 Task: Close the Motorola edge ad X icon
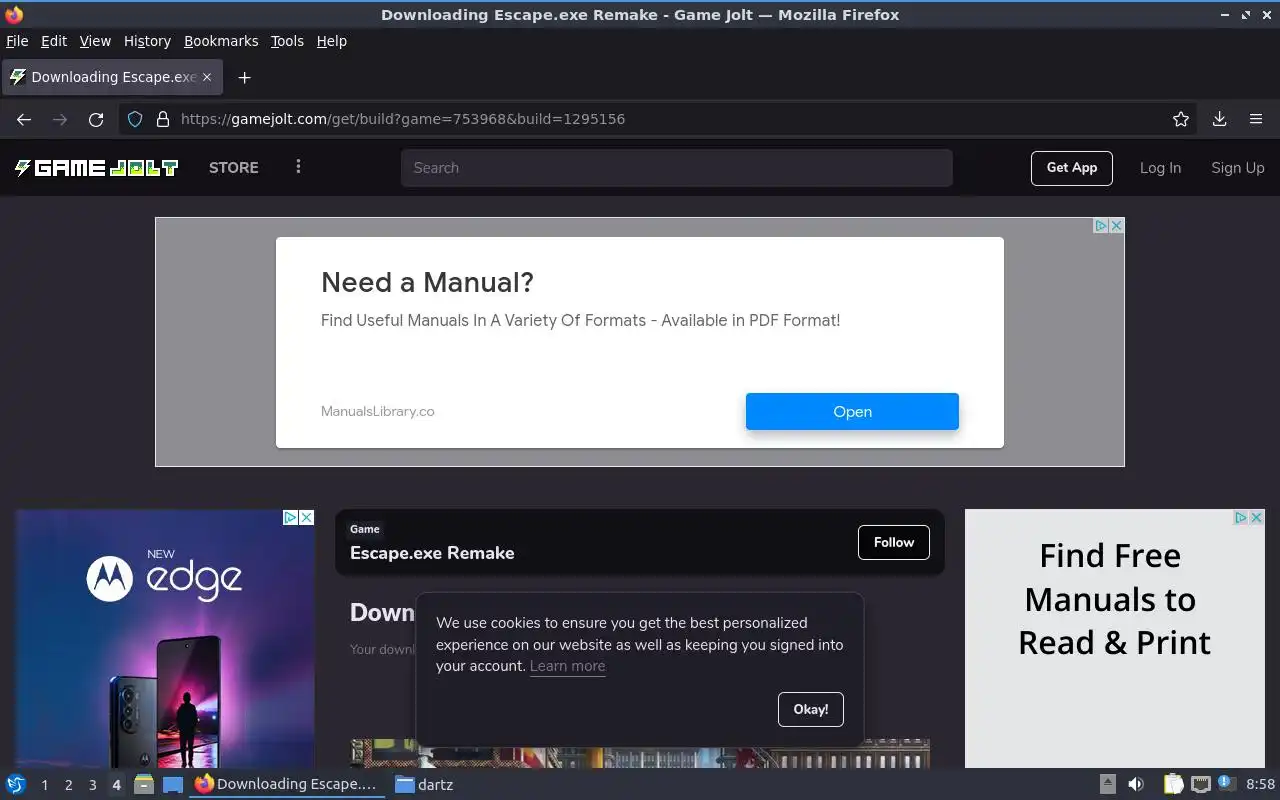pos(307,518)
